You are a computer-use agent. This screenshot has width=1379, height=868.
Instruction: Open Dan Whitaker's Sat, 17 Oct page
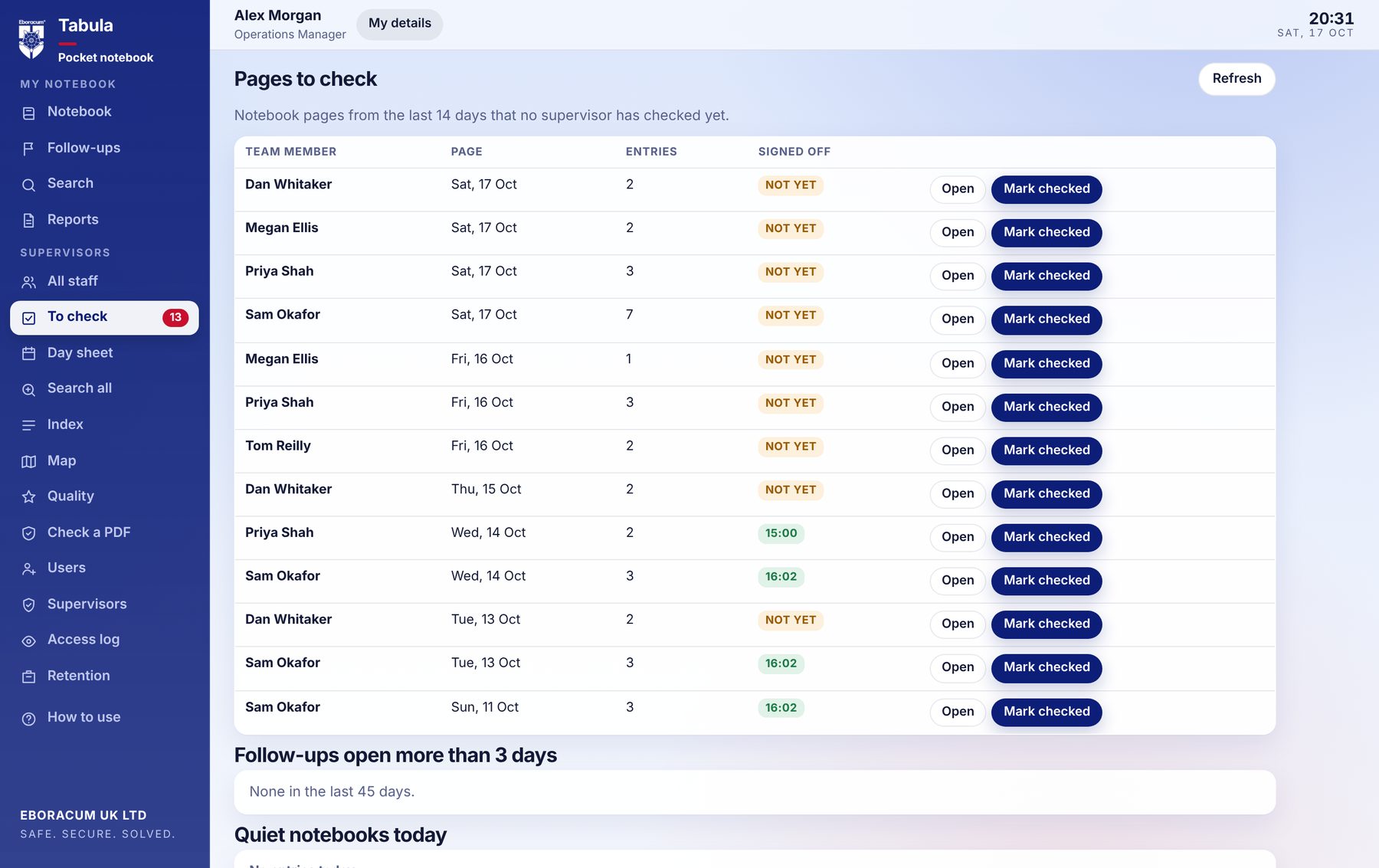(958, 189)
